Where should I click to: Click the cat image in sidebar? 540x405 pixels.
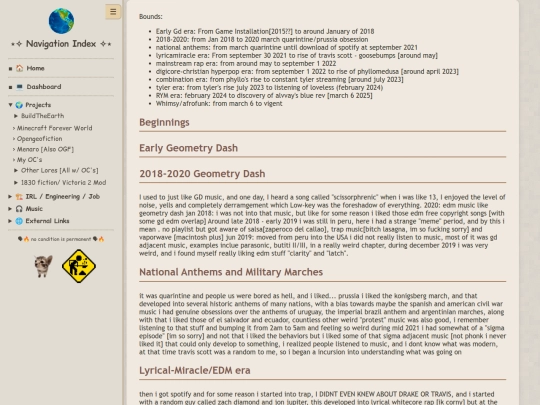tap(43, 266)
